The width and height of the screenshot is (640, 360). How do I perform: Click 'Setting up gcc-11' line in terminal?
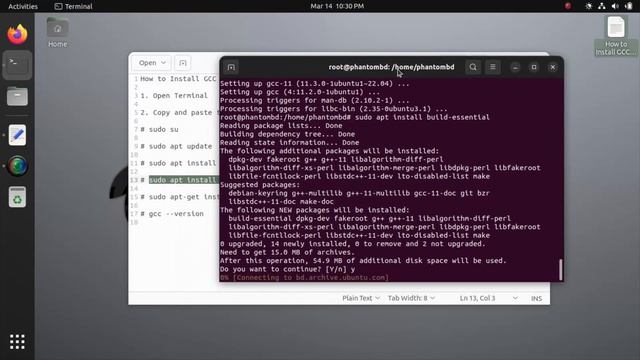tap(314, 84)
